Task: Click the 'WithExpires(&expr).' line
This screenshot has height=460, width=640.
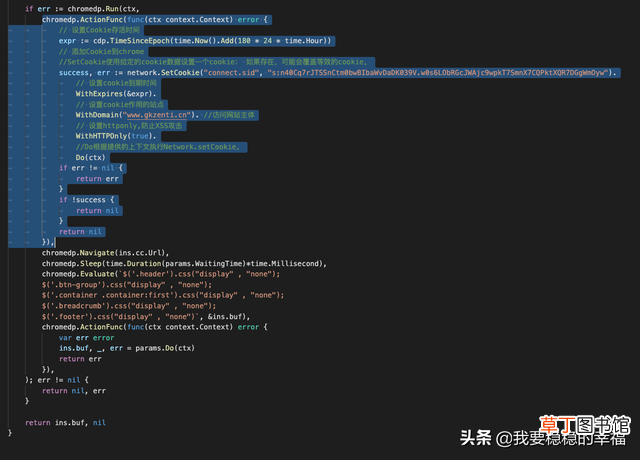Action: tap(116, 94)
